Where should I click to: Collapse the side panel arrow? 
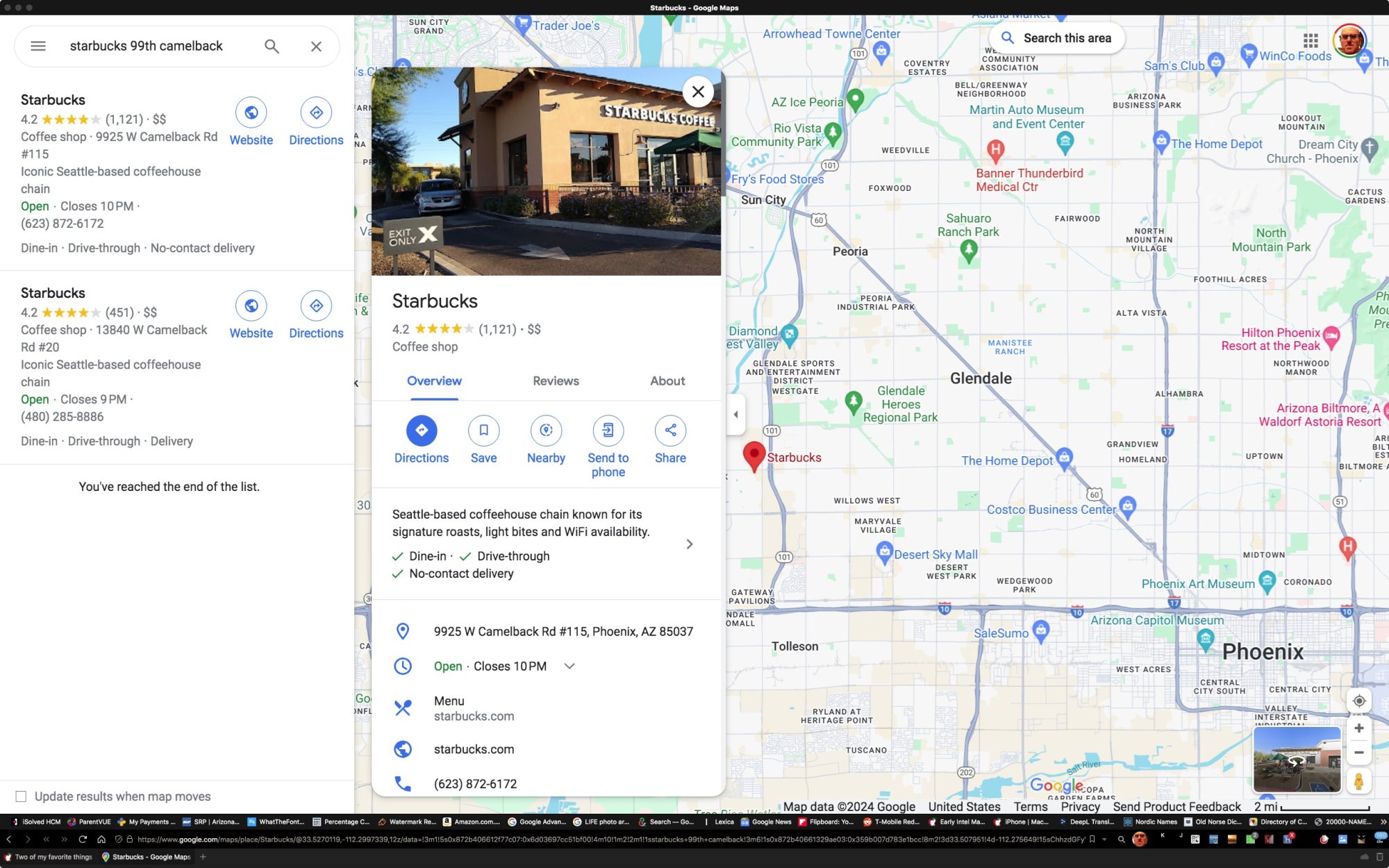tap(735, 415)
